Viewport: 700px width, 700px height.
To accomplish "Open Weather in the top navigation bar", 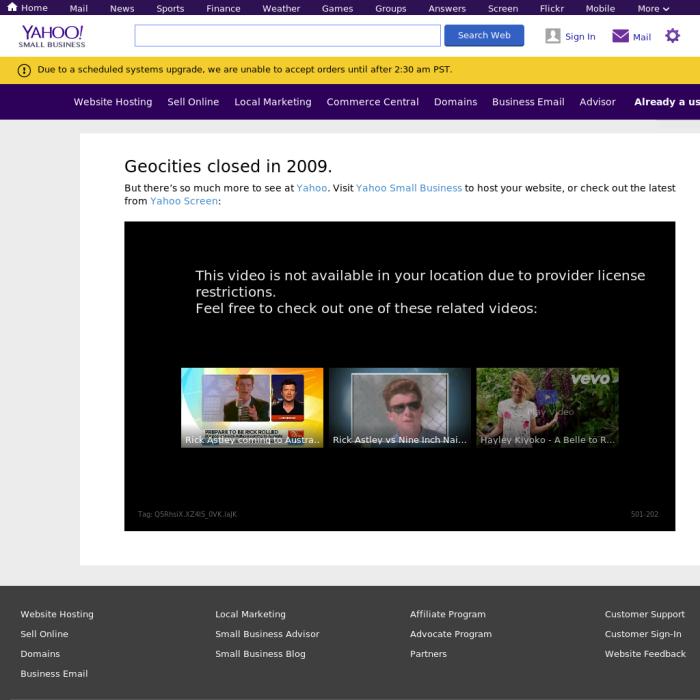I will 281,8.
